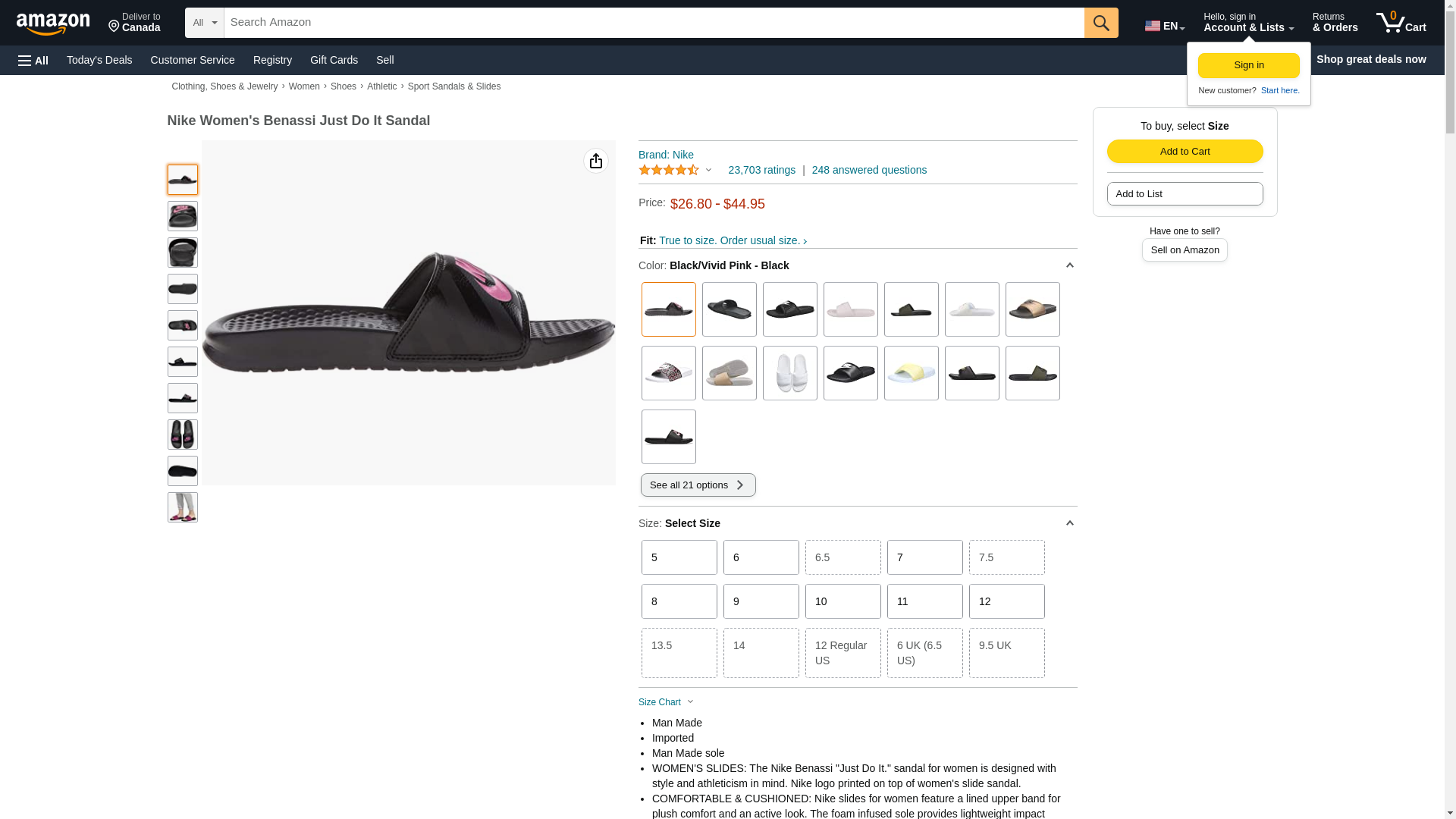
Task: Open the All hamburger menu
Action: pyautogui.click(x=33, y=61)
